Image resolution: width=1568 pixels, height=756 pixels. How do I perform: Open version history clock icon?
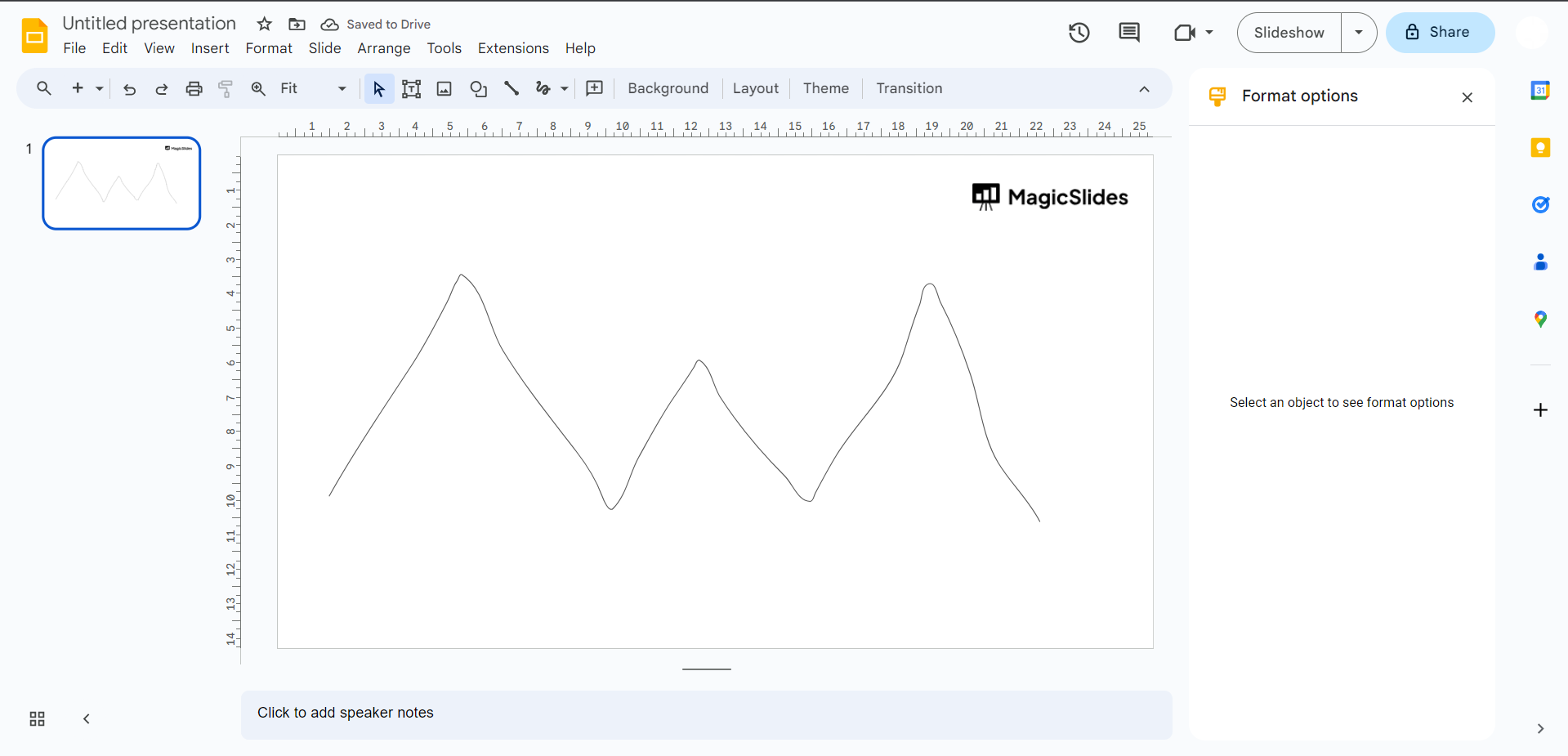coord(1079,33)
